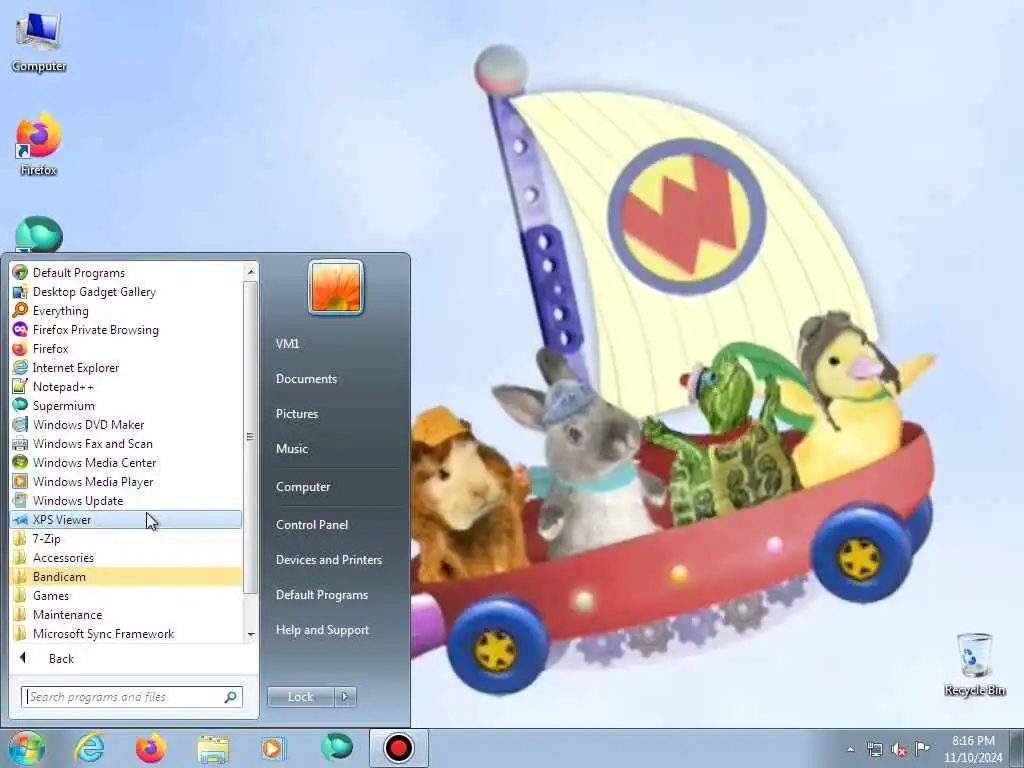Start Windows DVD Maker
This screenshot has height=768, width=1024.
click(x=127, y=424)
